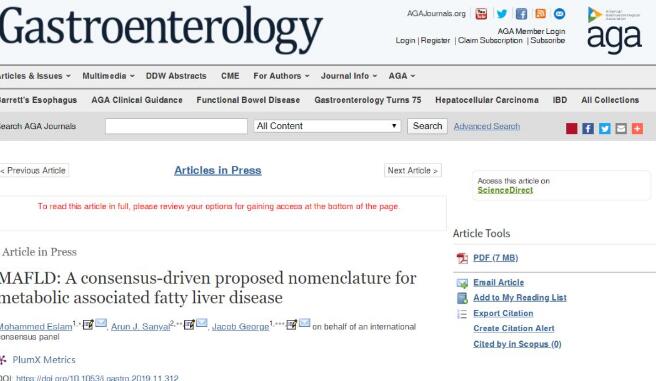Open the YouTube icon in header
This screenshot has width=656, height=381.
481,14
